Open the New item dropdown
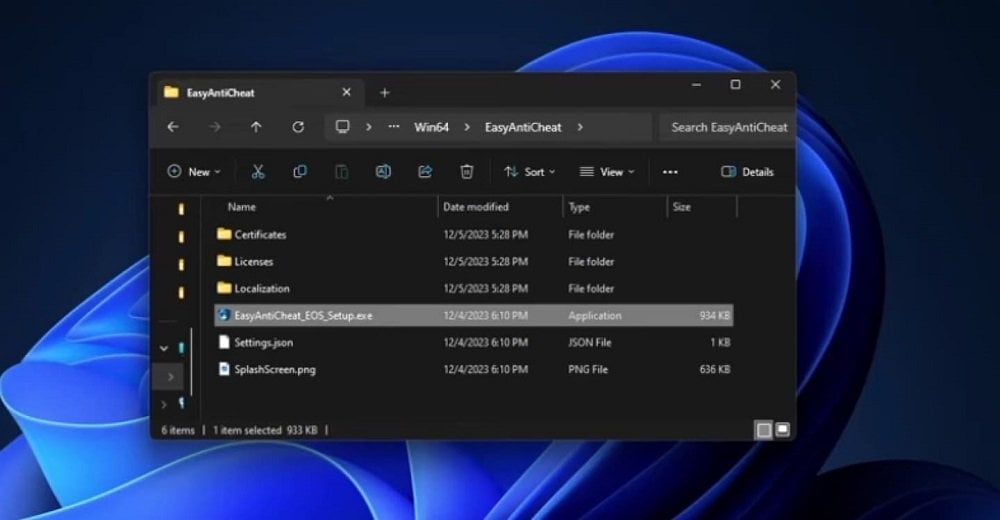The width and height of the screenshot is (1000, 520). [194, 172]
